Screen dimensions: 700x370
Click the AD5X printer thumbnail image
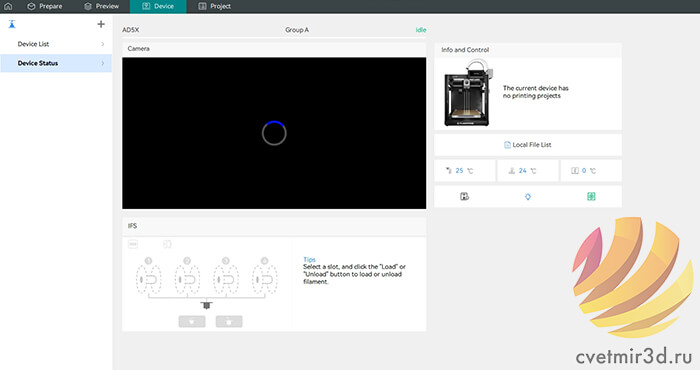(x=468, y=94)
